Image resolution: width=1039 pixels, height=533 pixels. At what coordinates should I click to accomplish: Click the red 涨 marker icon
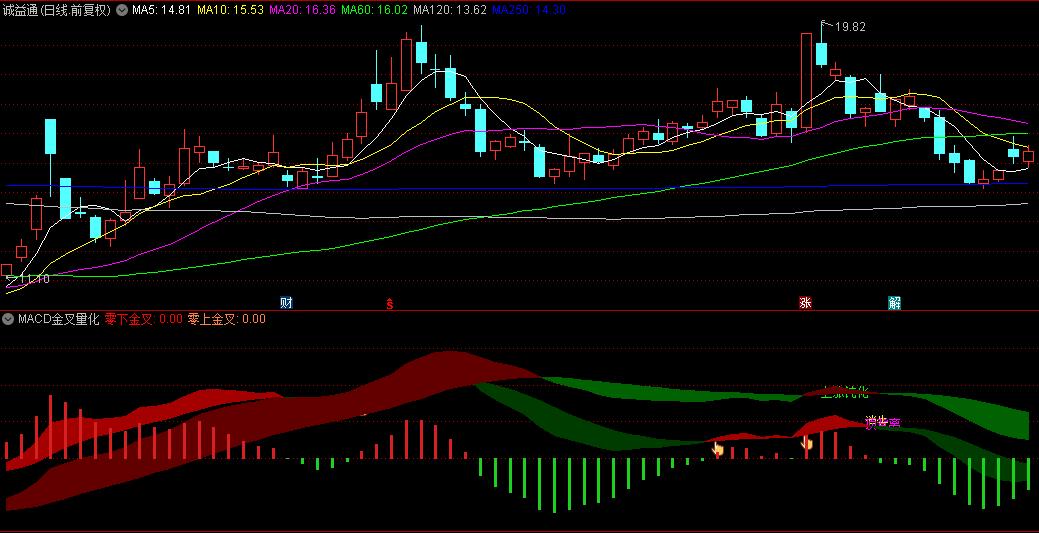[805, 304]
